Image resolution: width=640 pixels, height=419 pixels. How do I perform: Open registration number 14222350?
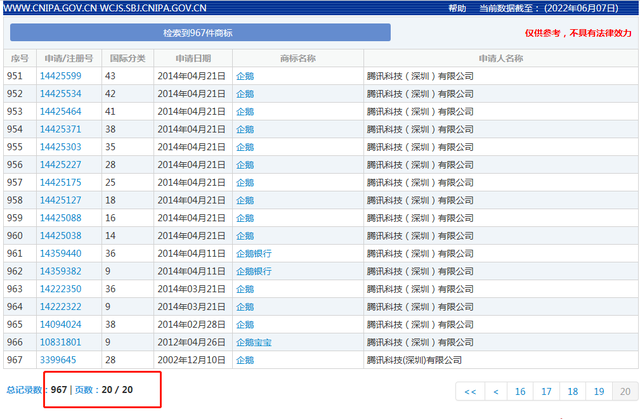[60, 289]
